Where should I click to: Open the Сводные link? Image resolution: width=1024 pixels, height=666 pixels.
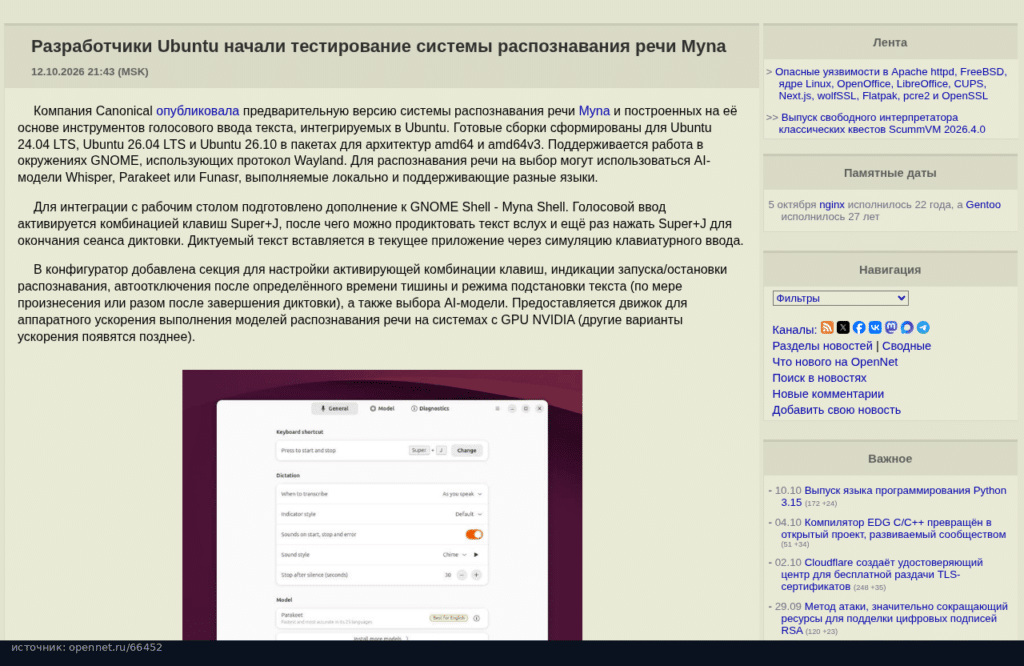[906, 346]
